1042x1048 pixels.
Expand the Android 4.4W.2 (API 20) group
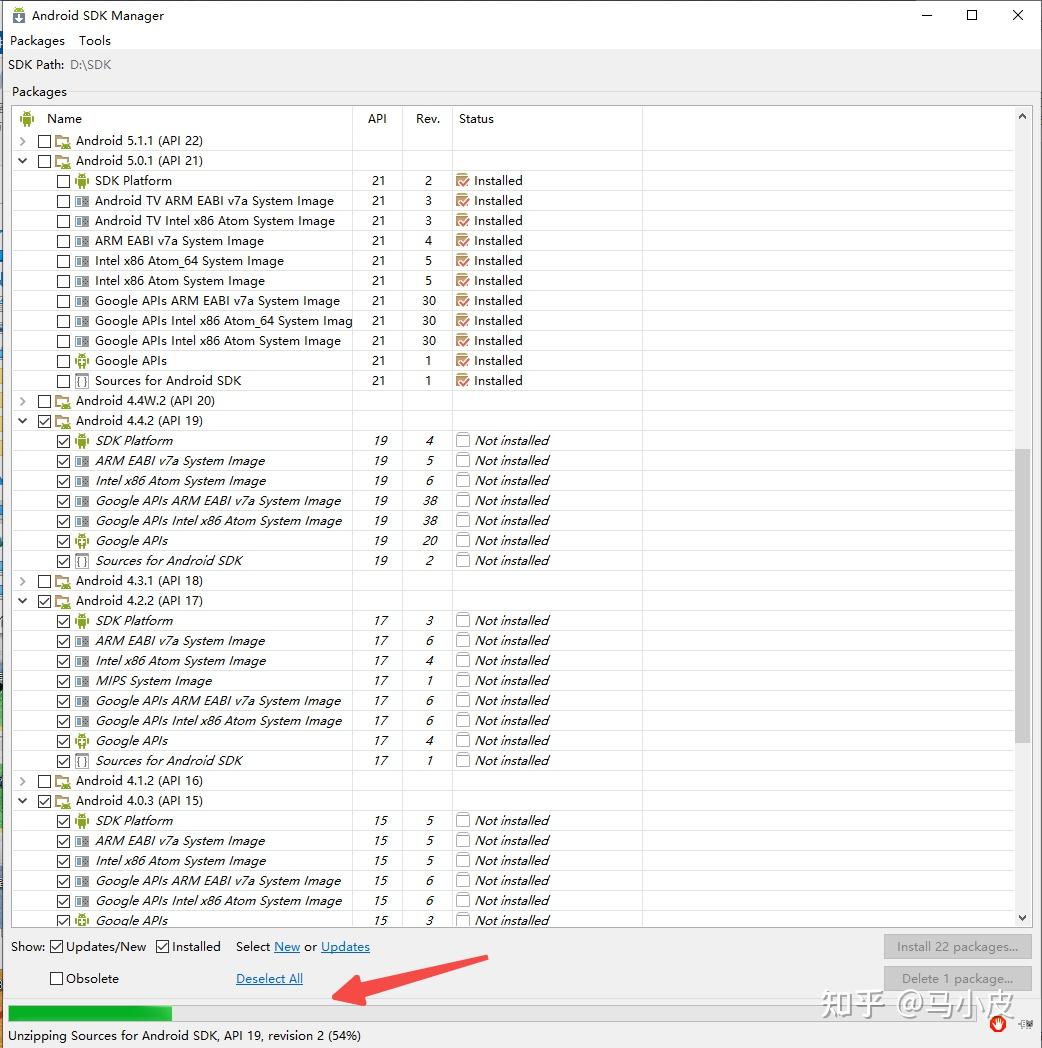(23, 401)
